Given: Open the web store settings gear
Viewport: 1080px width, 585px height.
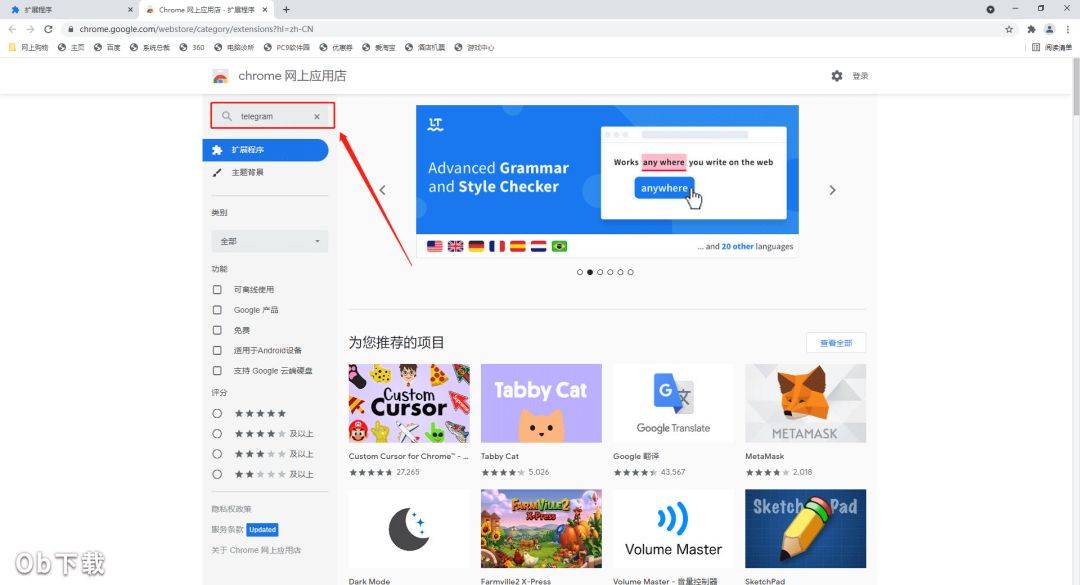Looking at the screenshot, I should point(837,76).
